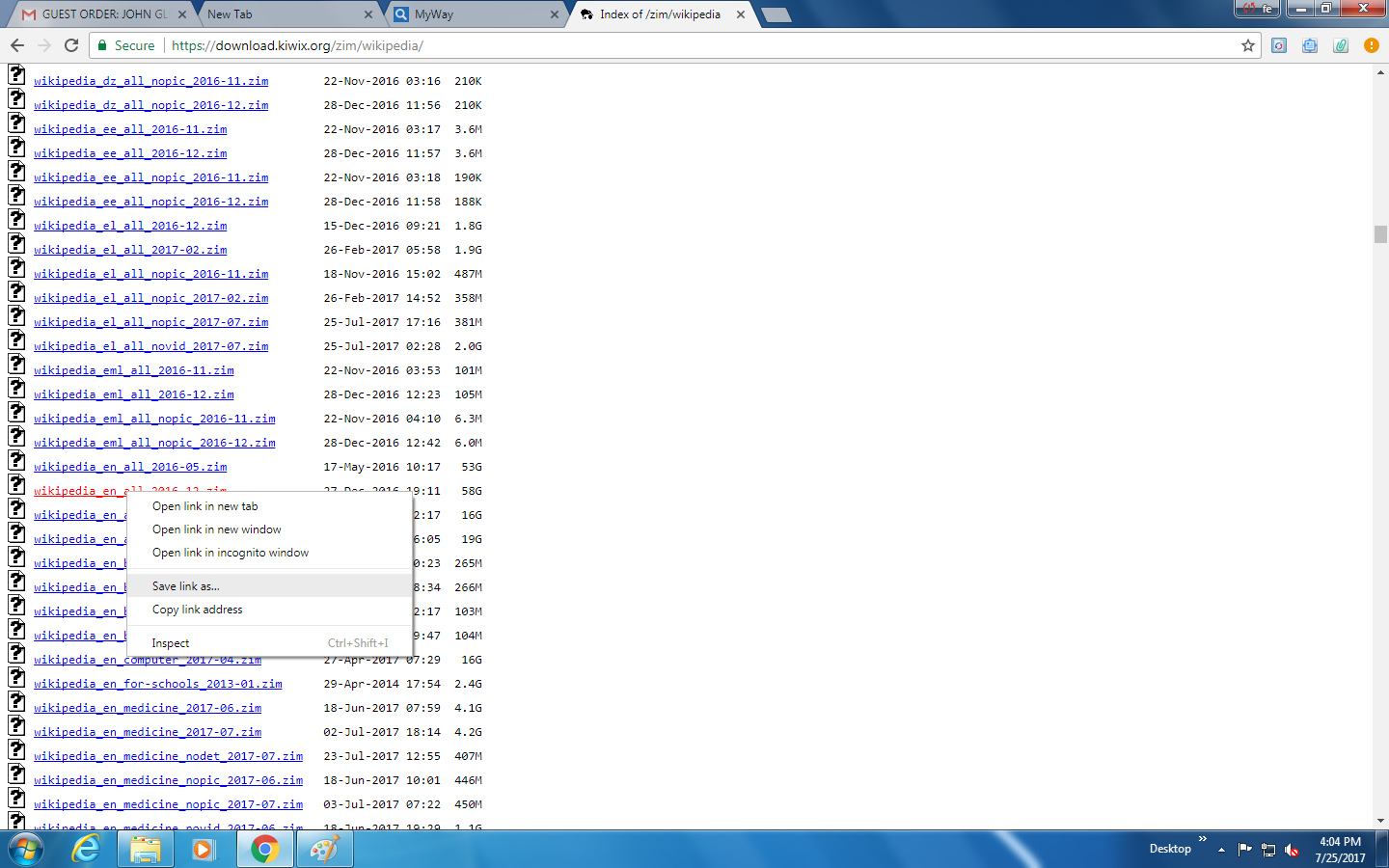Open a new browser tab

776,14
